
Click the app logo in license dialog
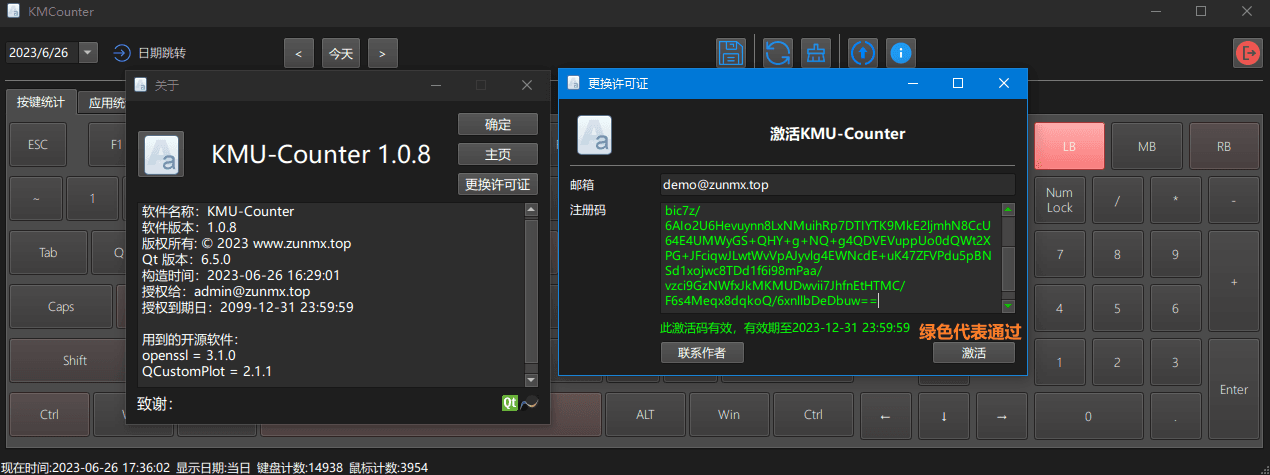click(595, 133)
